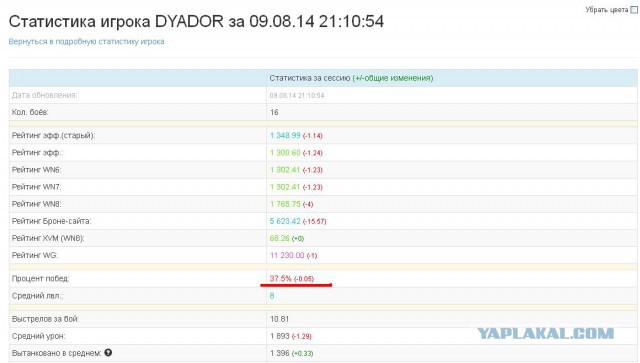Select 'Вытанковано в среднем' label
The image size is (640, 363).
[56, 354]
